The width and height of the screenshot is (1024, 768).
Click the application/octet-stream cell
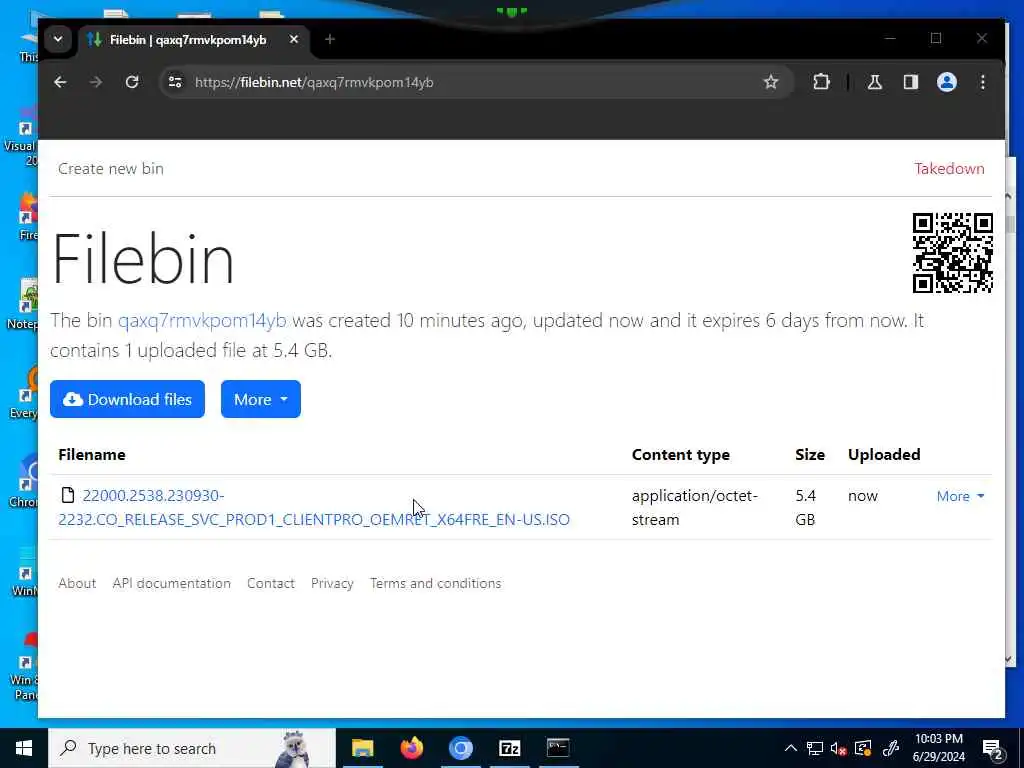click(x=695, y=507)
